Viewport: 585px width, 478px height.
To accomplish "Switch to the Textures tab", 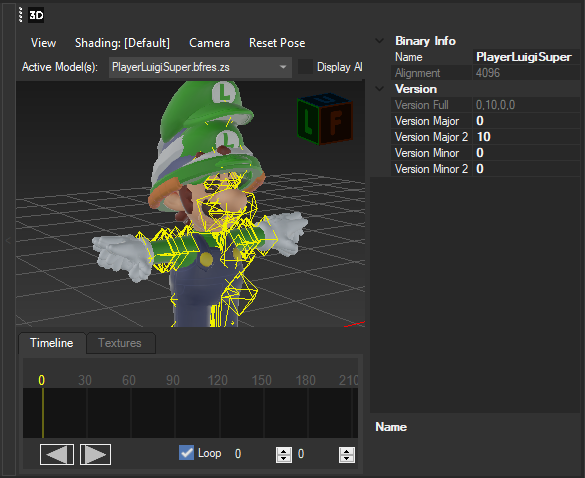I will pos(120,343).
